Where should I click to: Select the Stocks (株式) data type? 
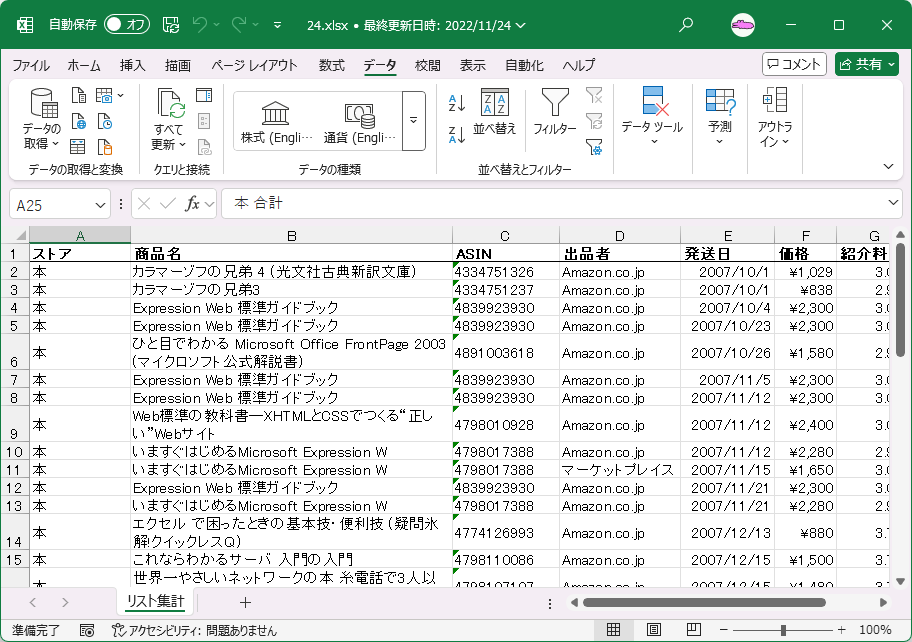[276, 122]
